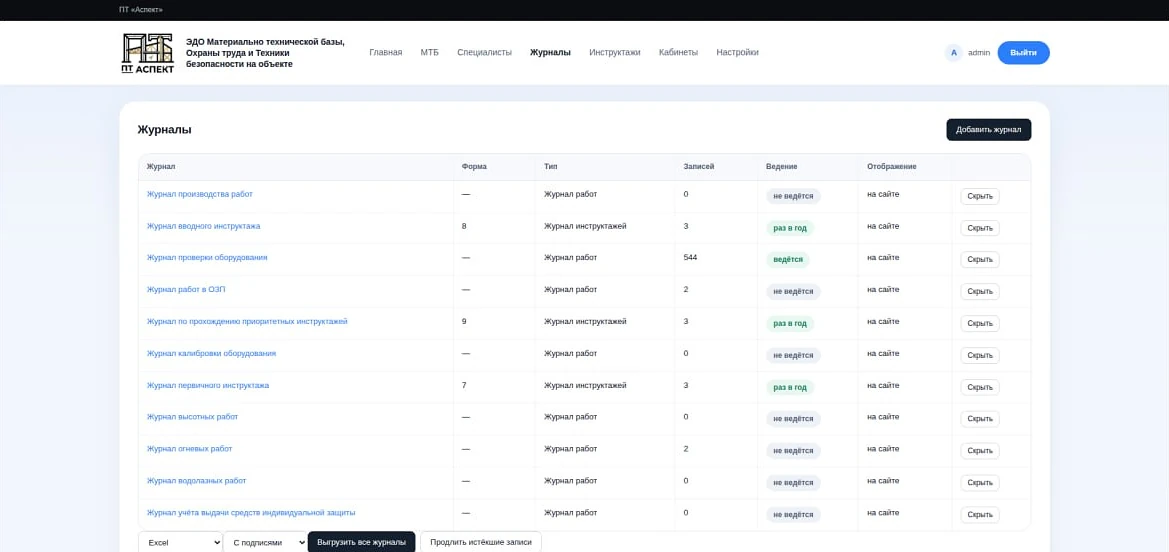Click the Выйти button
The width and height of the screenshot is (1169, 552).
1023,53
